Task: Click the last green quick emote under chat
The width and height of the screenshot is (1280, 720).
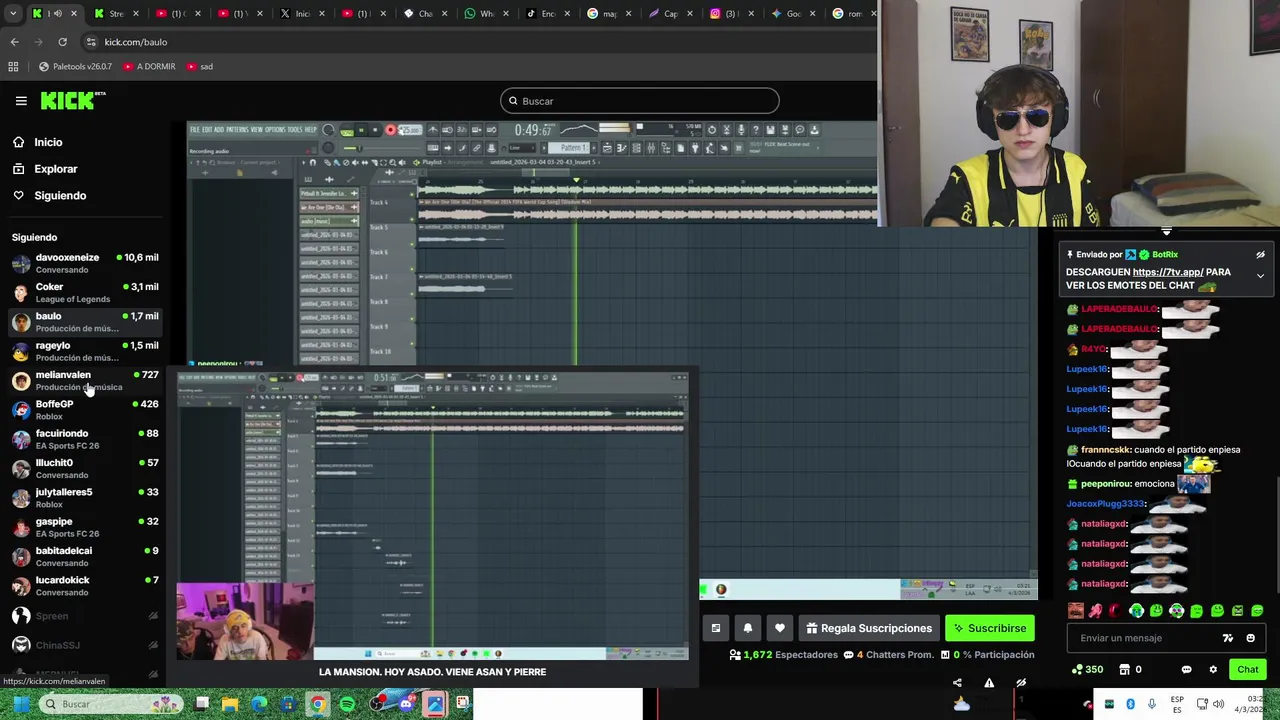Action: [x=1257, y=611]
